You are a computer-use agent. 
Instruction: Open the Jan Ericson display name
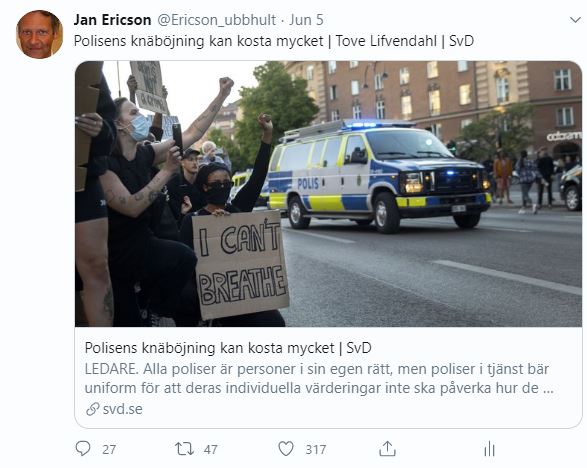click(x=112, y=20)
